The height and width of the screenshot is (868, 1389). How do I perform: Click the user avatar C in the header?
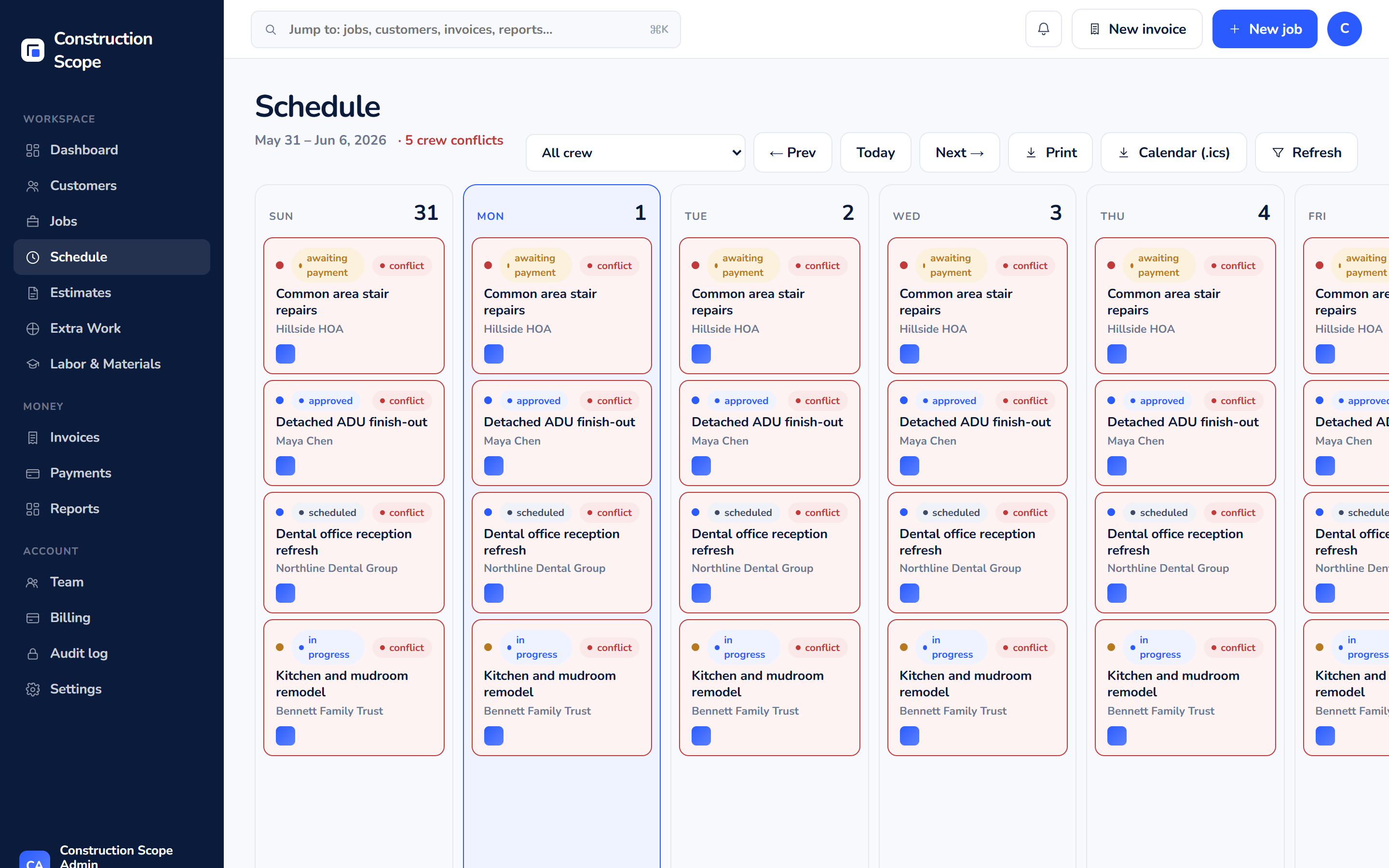click(1344, 29)
